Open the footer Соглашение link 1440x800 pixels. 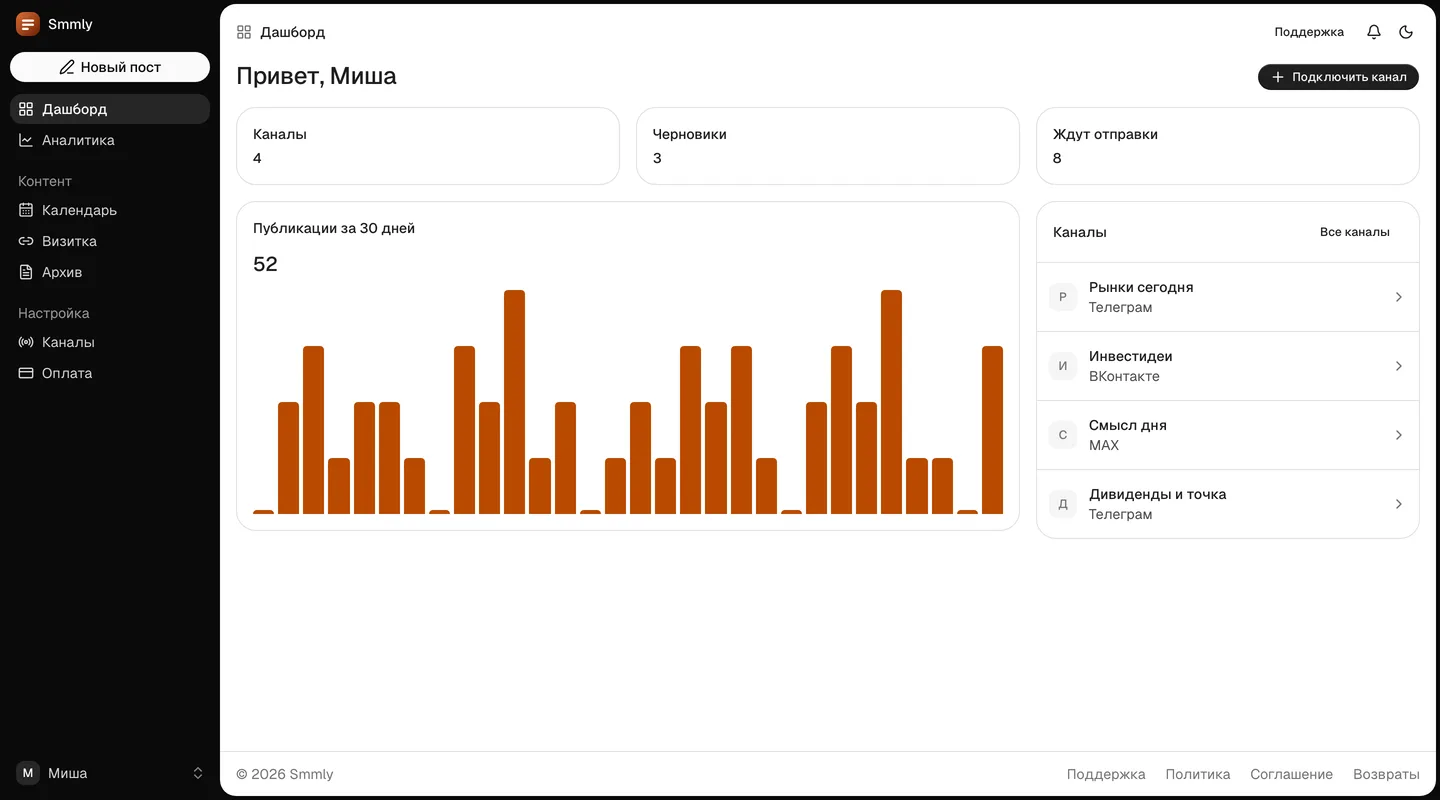pyautogui.click(x=1291, y=774)
